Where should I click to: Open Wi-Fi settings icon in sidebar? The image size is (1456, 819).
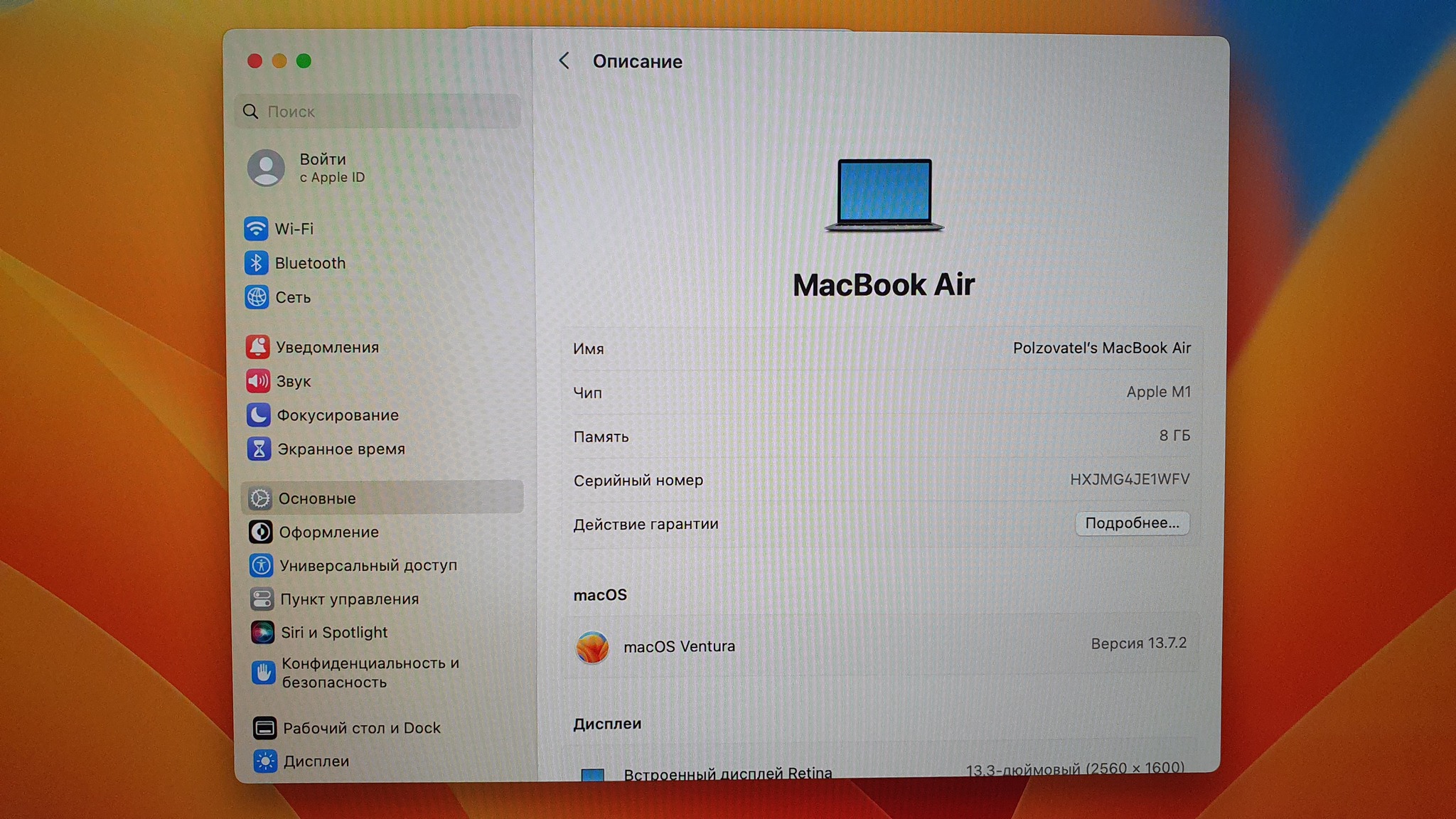click(x=256, y=229)
